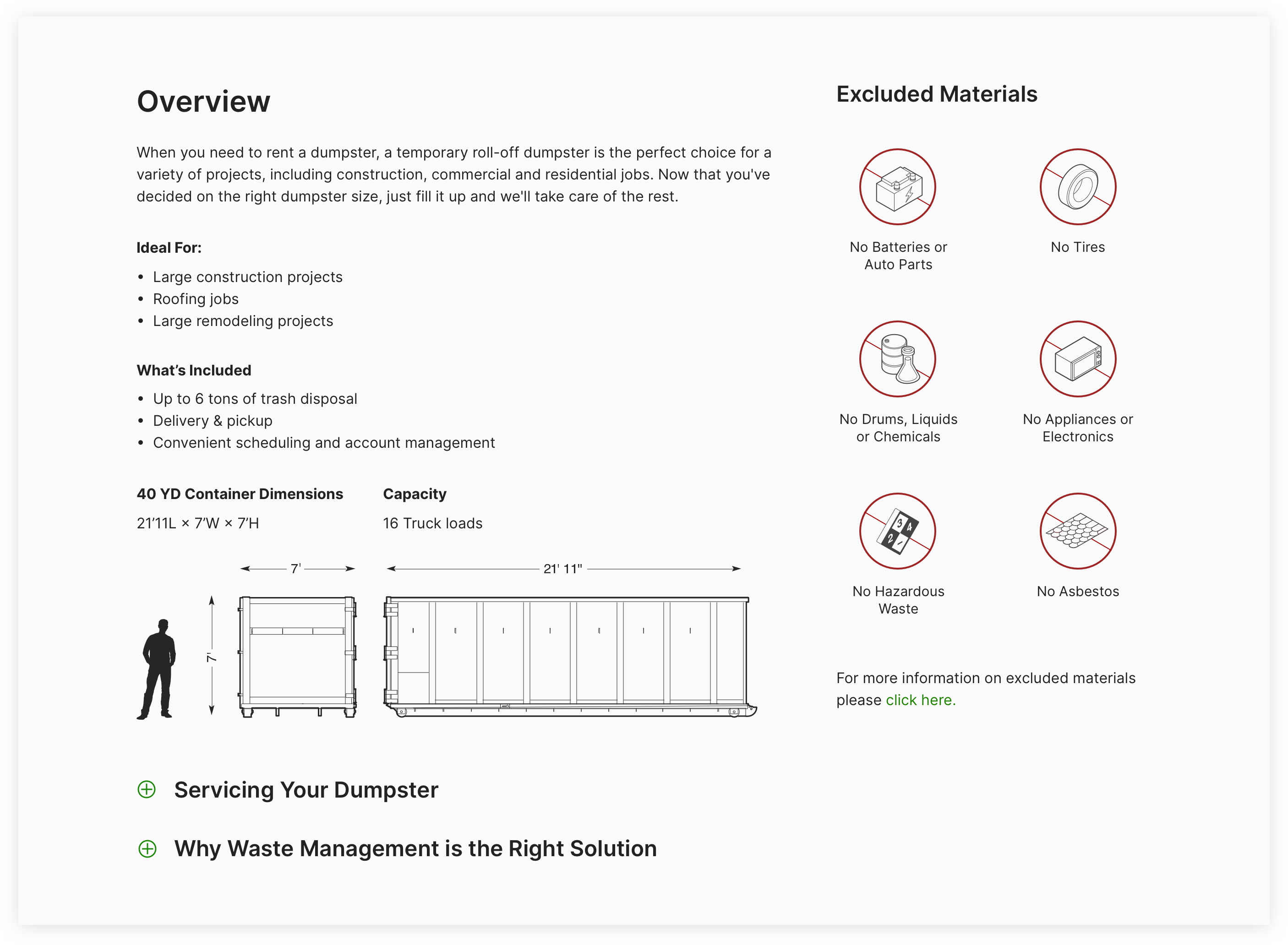The height and width of the screenshot is (945, 1288).
Task: Click the 'What's Included' heading
Action: pyautogui.click(x=194, y=371)
